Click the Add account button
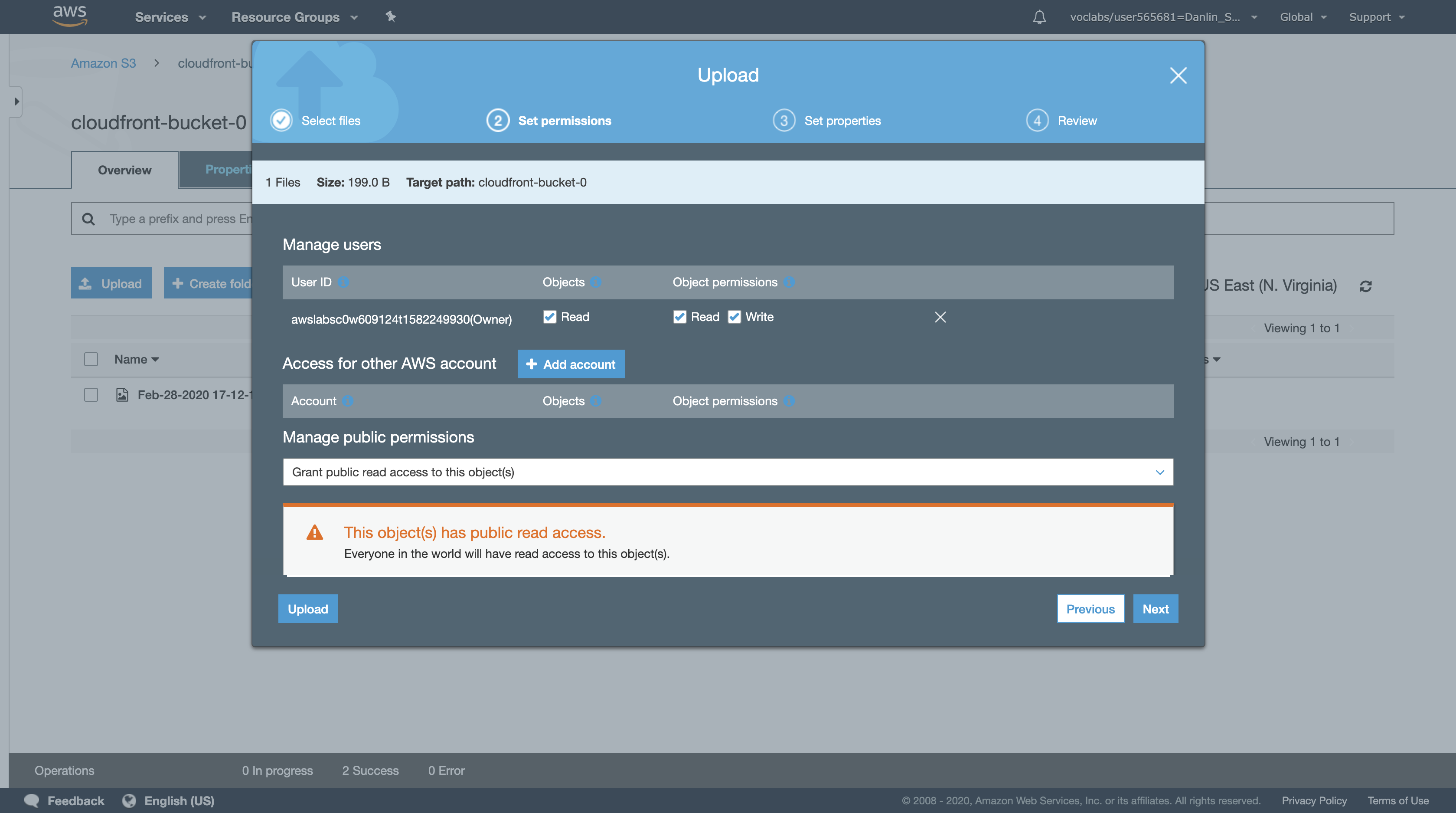 coord(571,364)
